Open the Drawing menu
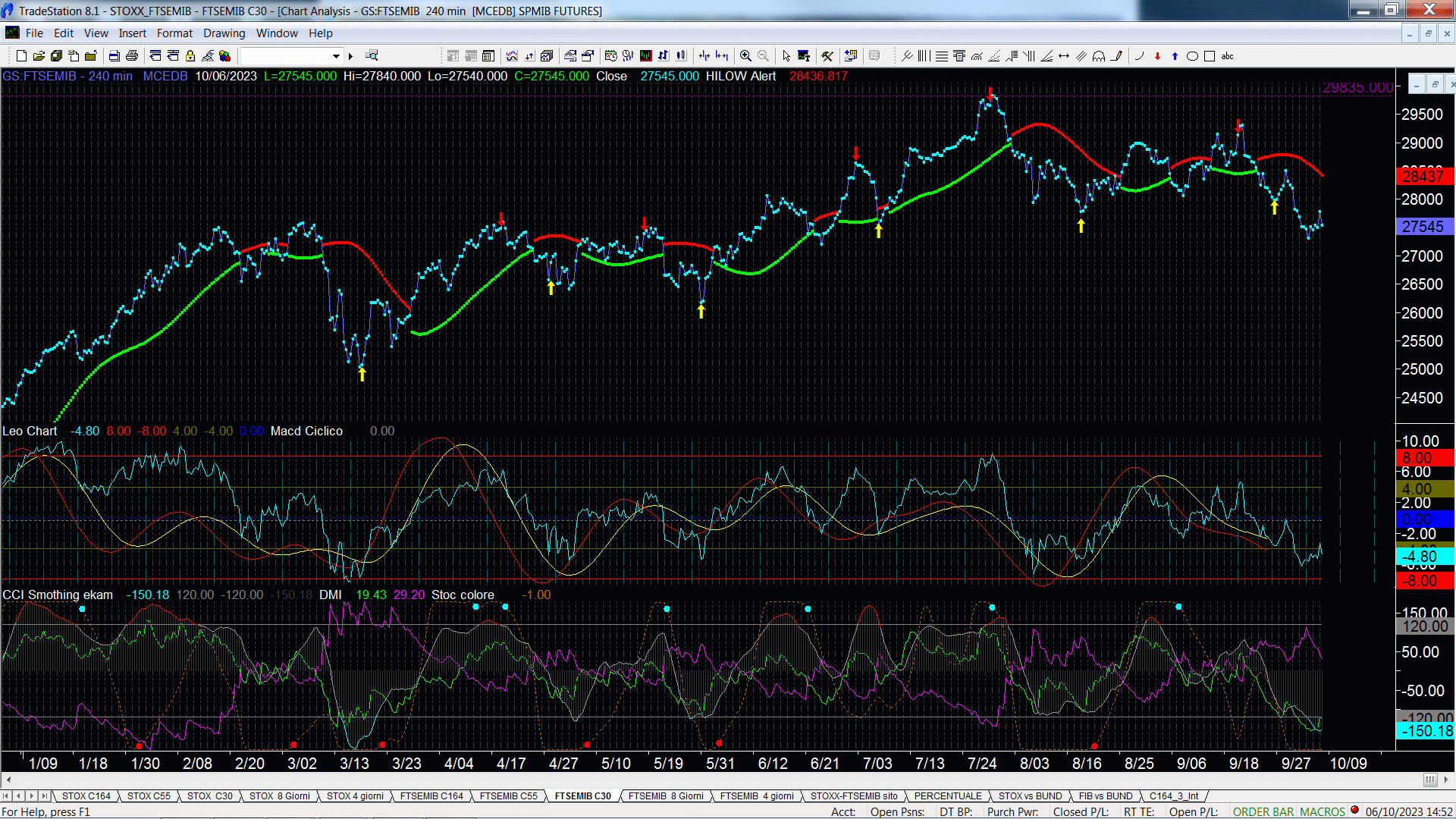The width and height of the screenshot is (1456, 819). click(x=224, y=33)
